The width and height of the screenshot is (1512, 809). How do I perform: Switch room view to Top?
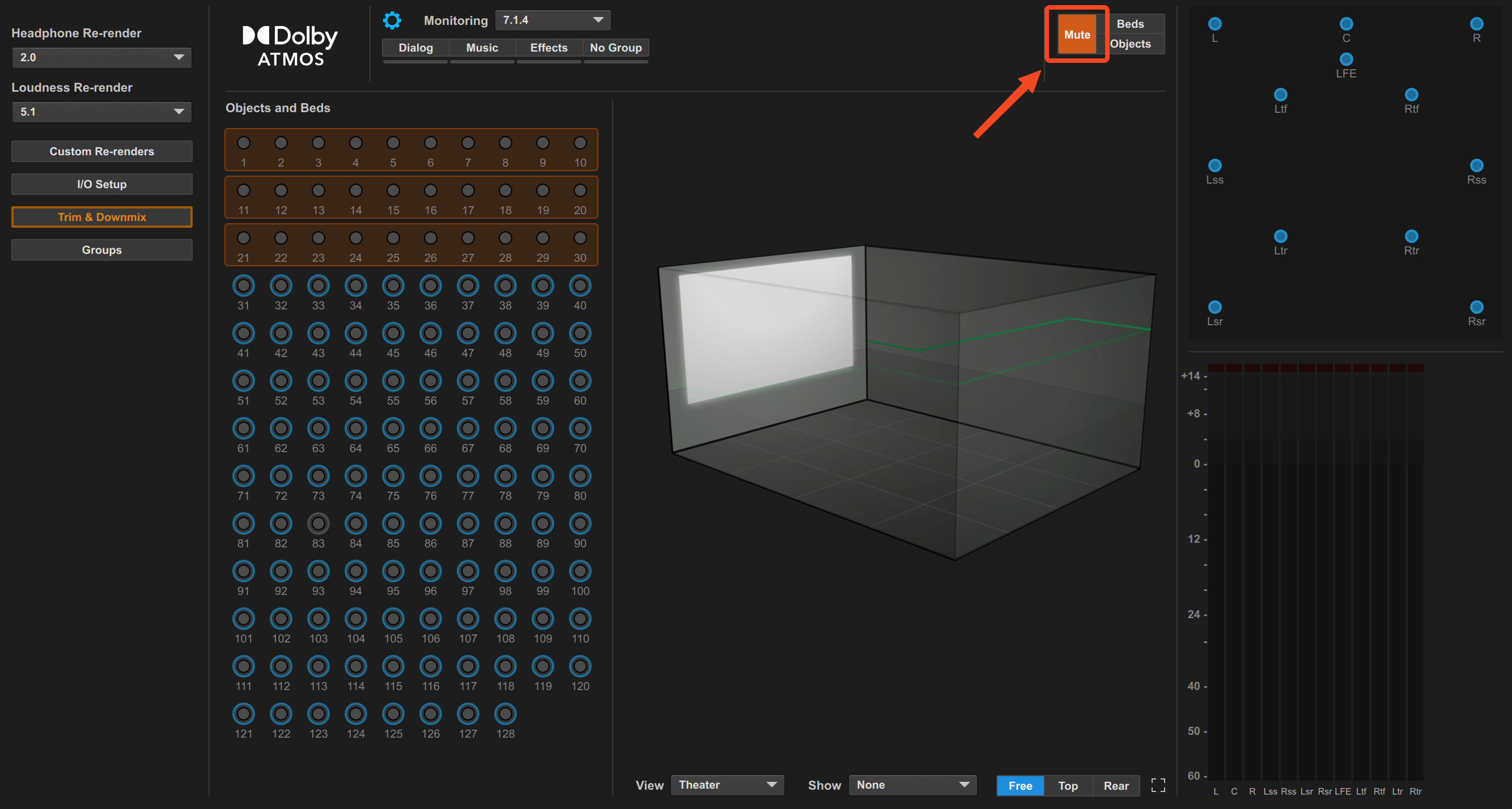[1068, 785]
